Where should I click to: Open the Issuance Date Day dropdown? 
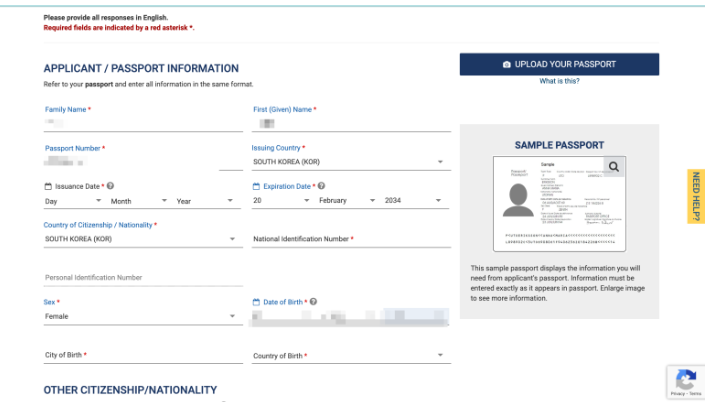click(x=73, y=201)
